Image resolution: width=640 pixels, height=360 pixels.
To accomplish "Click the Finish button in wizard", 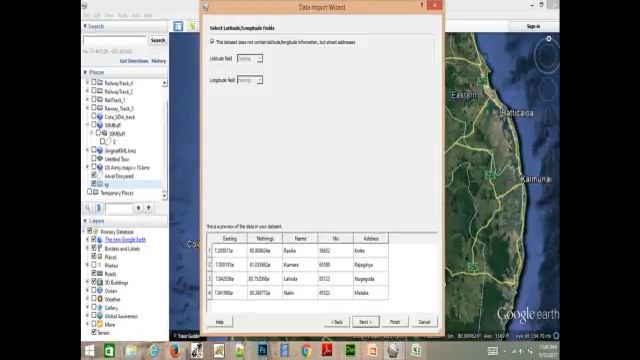I will [395, 322].
